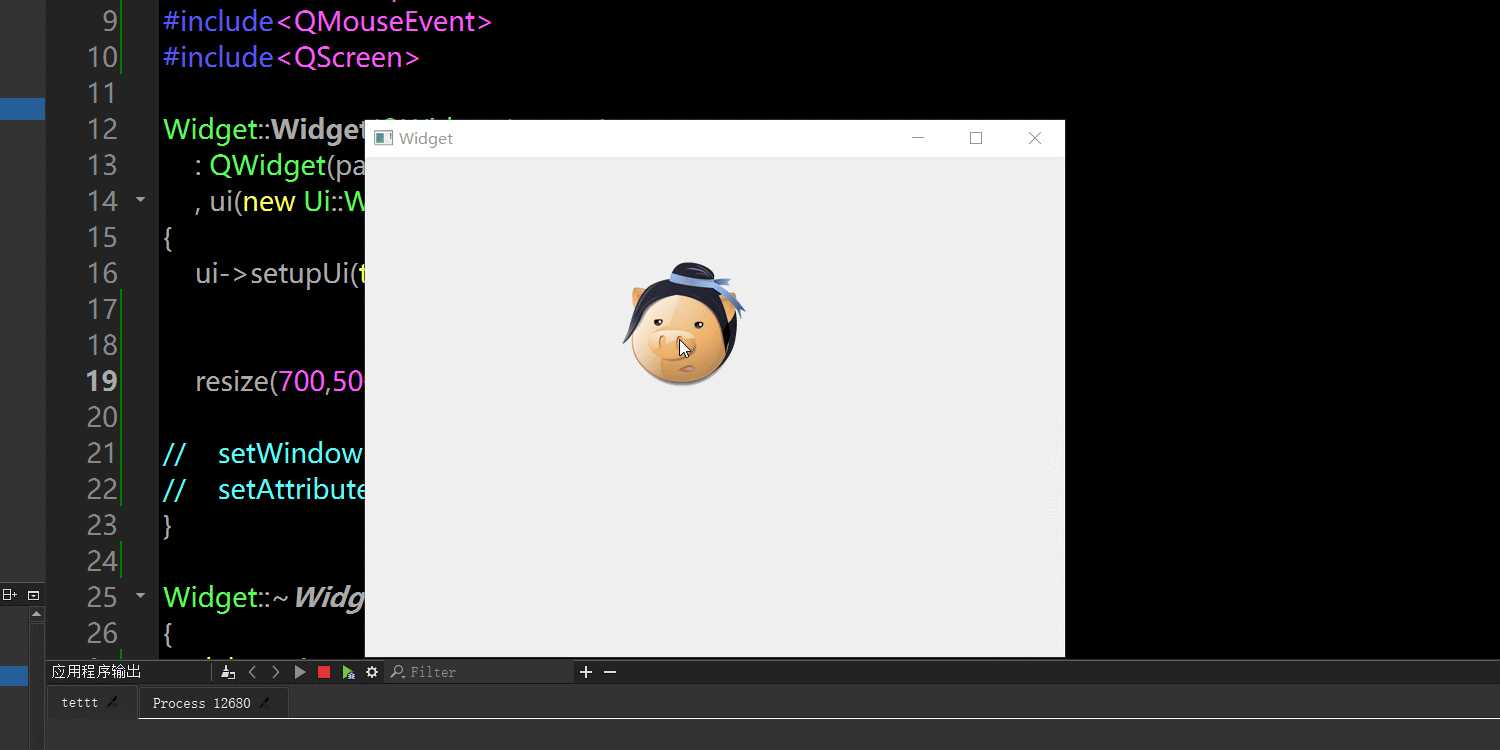The width and height of the screenshot is (1500, 750).
Task: Click the 应用程序输出 pane title
Action: pos(97,672)
